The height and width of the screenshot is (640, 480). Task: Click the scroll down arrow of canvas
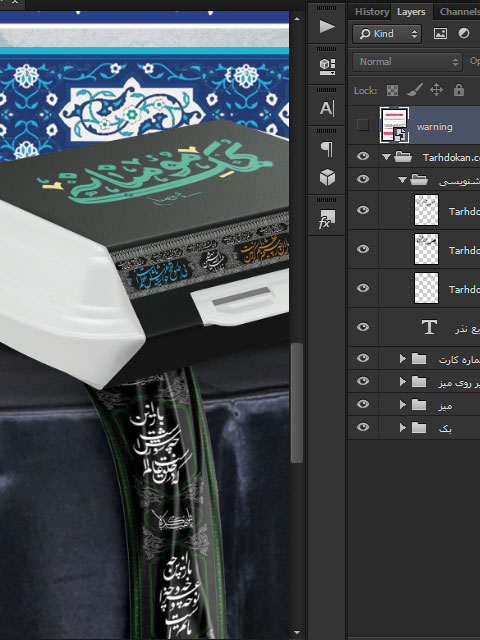pyautogui.click(x=297, y=632)
